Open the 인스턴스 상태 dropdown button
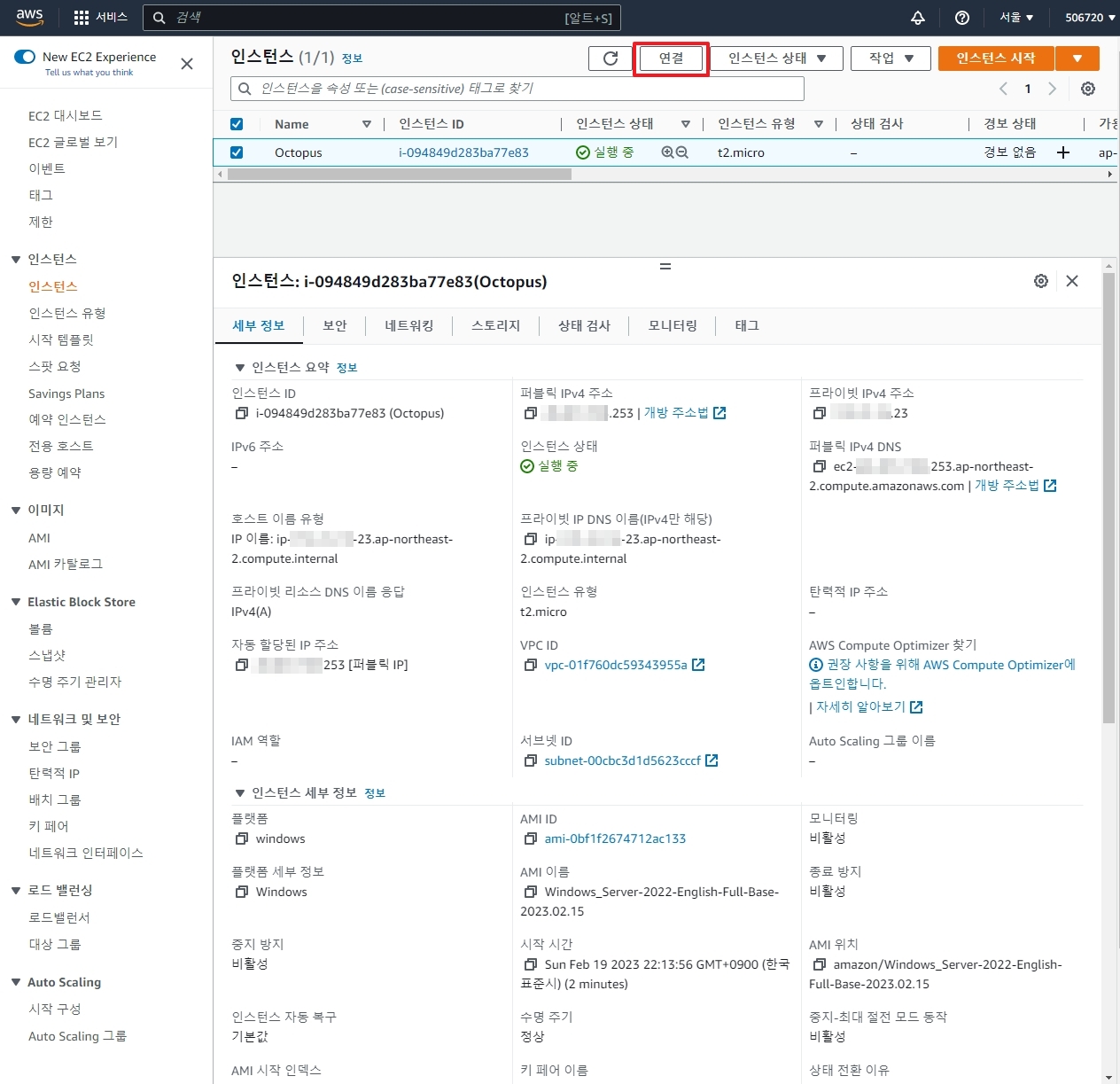The image size is (1120, 1084). [777, 58]
